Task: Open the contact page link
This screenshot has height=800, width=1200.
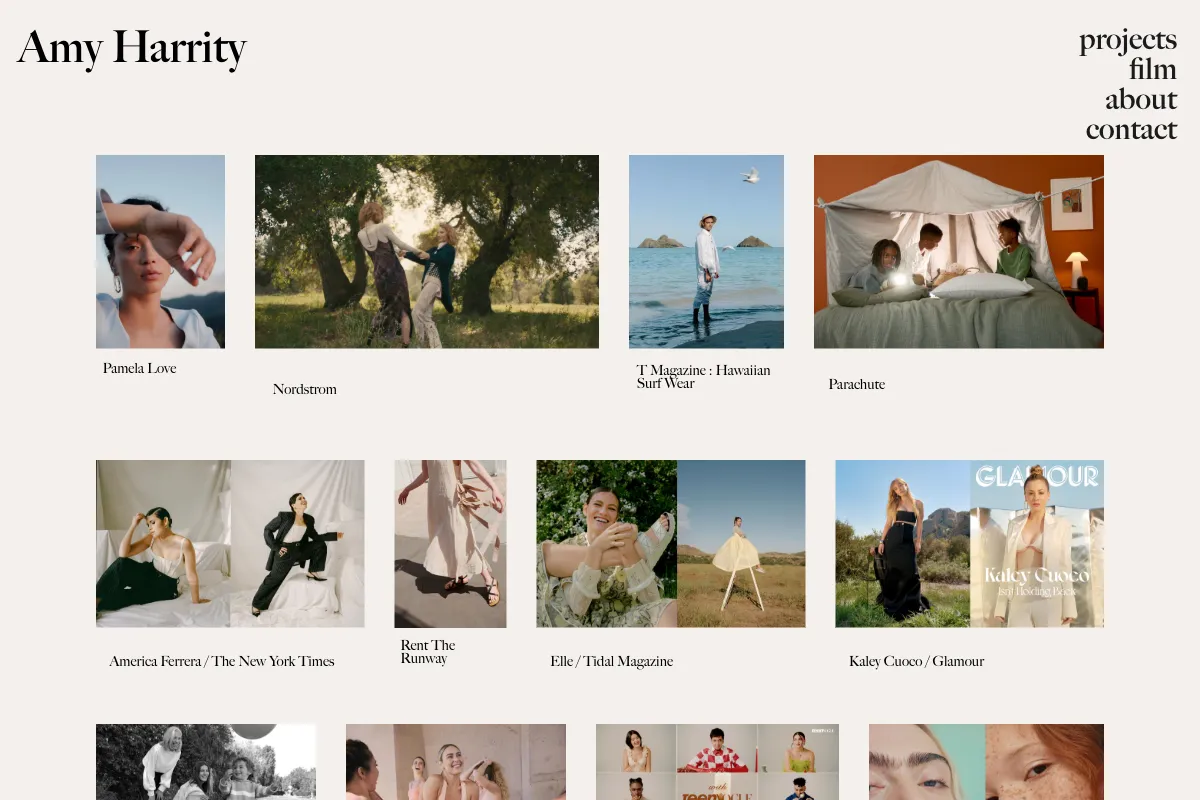Action: coord(1132,129)
